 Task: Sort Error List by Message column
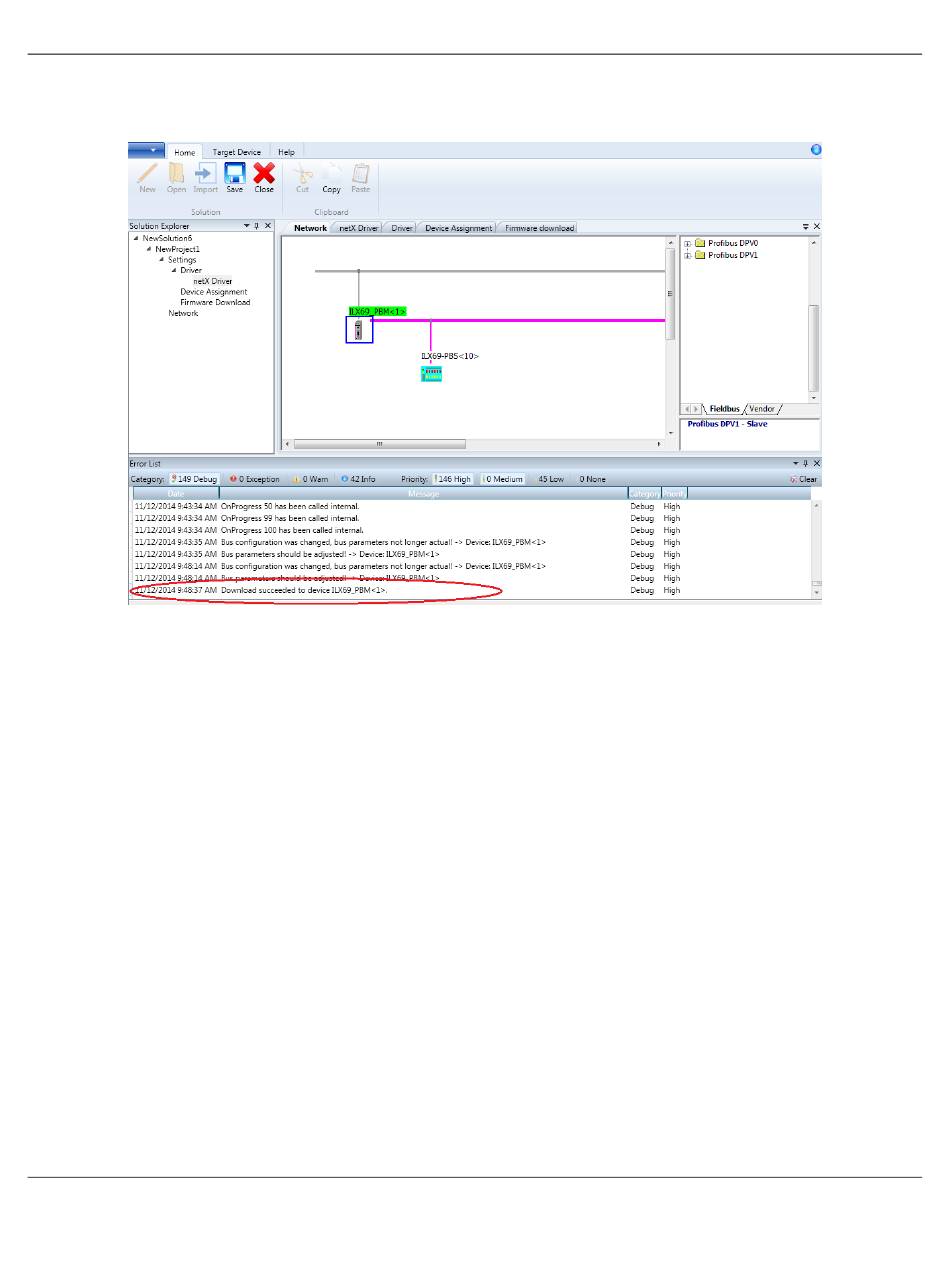tap(423, 493)
